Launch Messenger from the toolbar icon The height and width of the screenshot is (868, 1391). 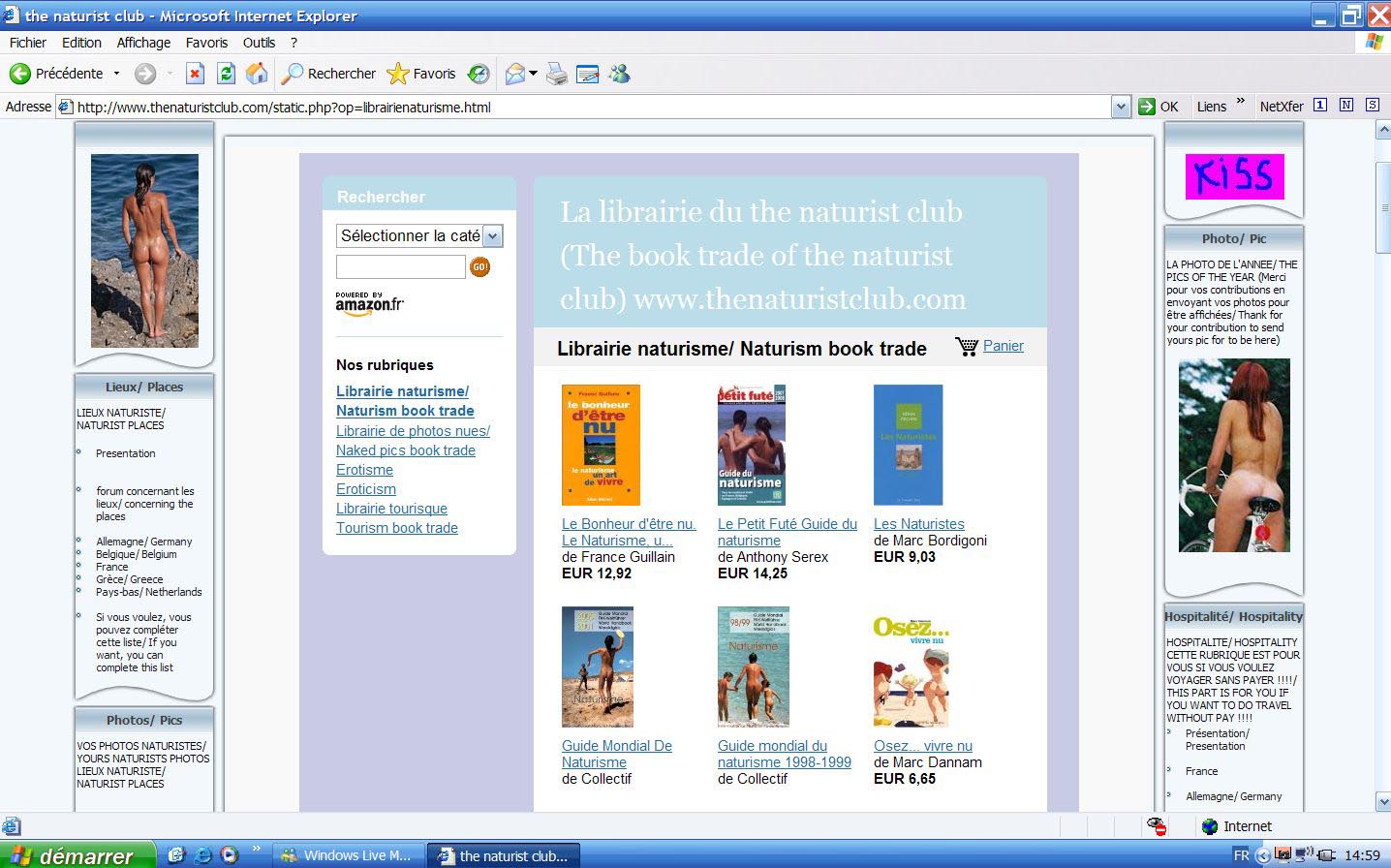point(620,74)
